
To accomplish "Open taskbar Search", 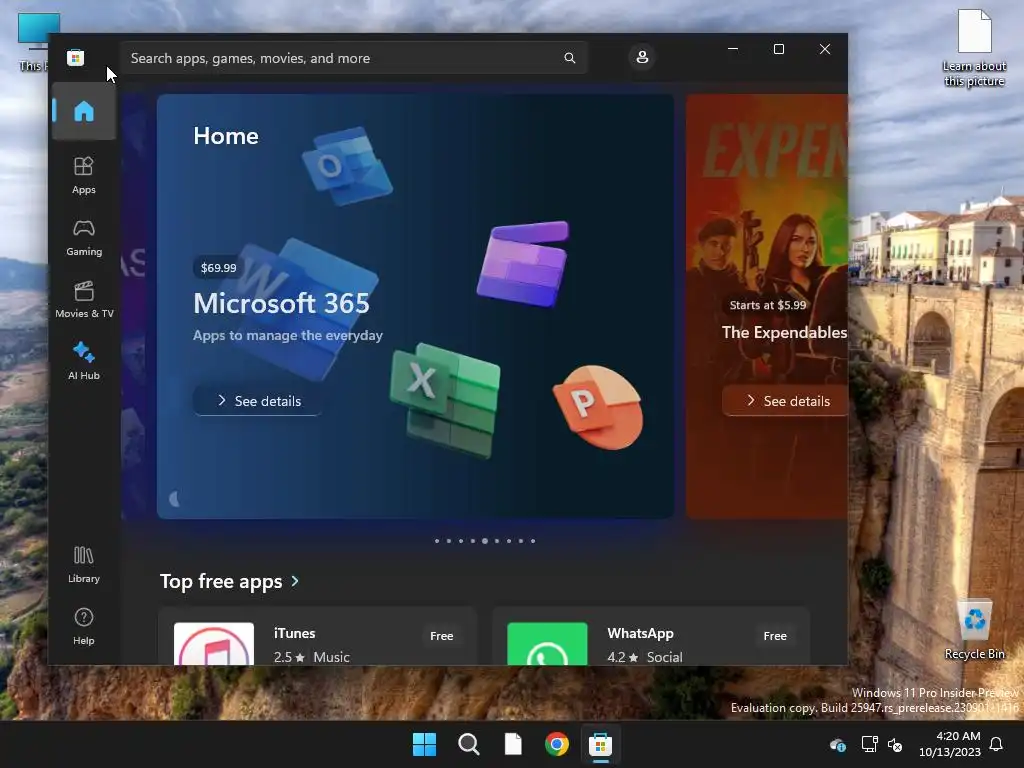I will (469, 744).
